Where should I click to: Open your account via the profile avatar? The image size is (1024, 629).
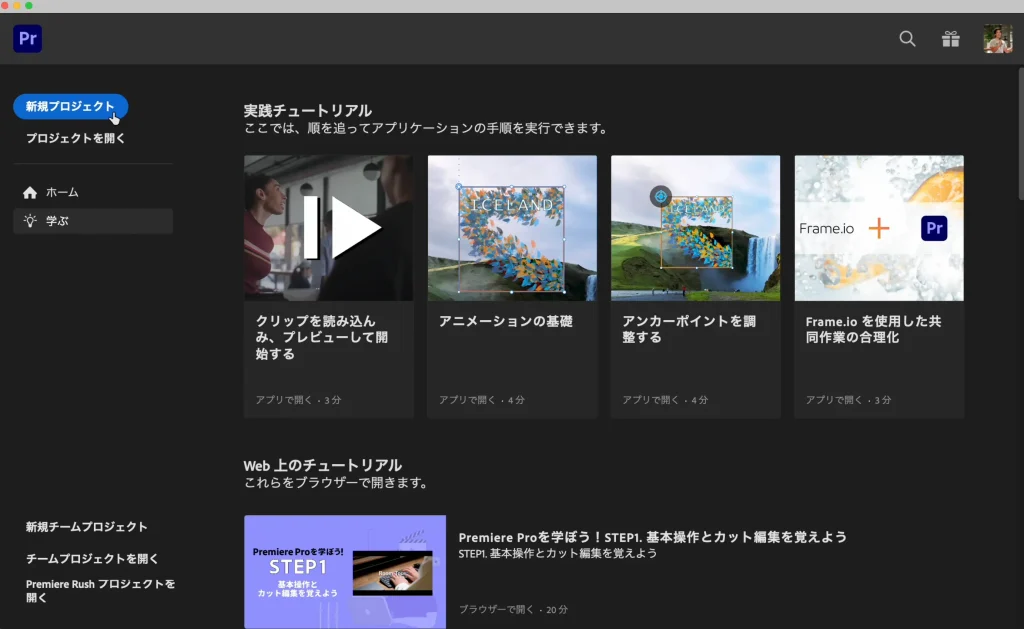point(997,39)
